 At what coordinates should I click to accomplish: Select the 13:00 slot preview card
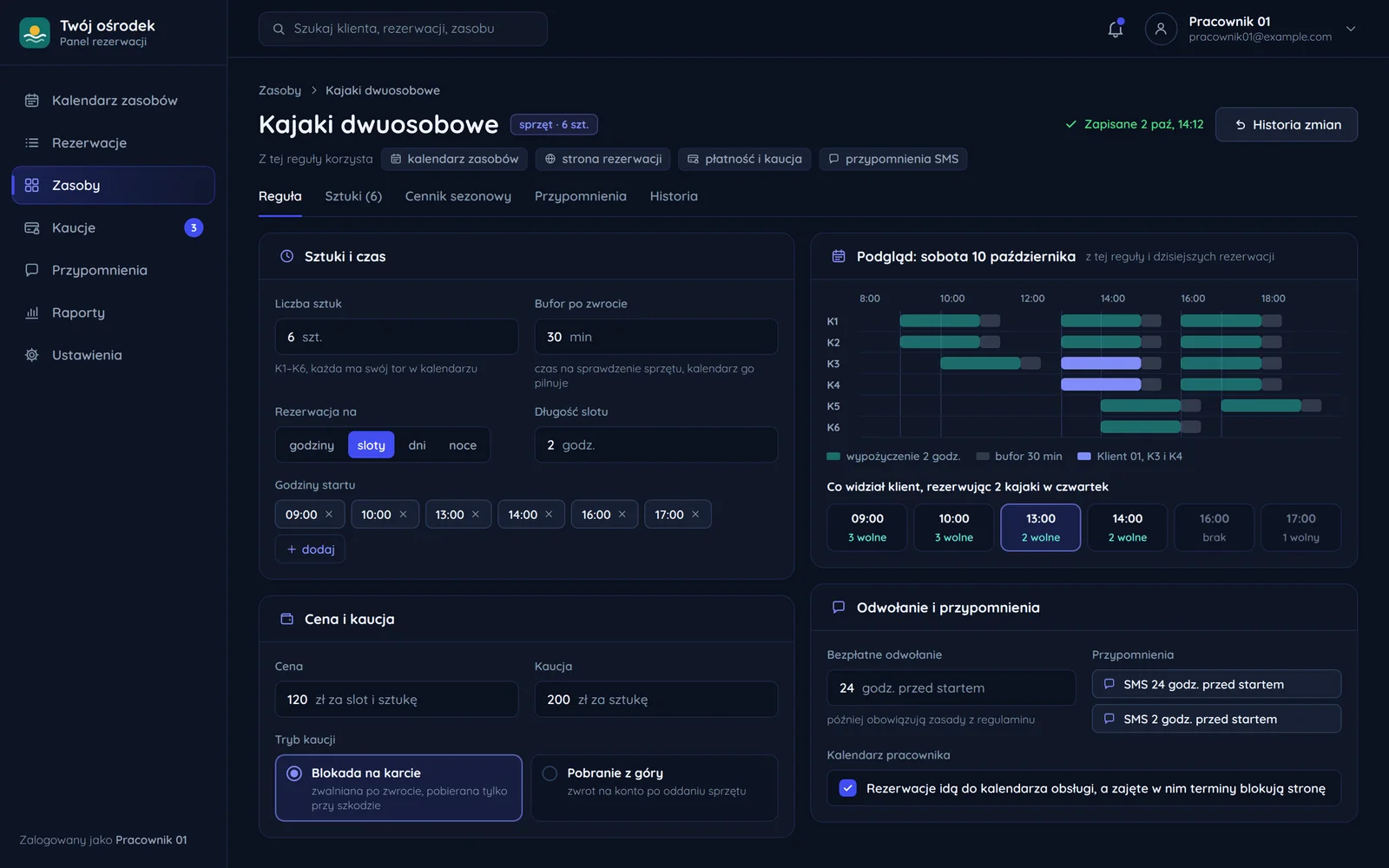pyautogui.click(x=1041, y=528)
